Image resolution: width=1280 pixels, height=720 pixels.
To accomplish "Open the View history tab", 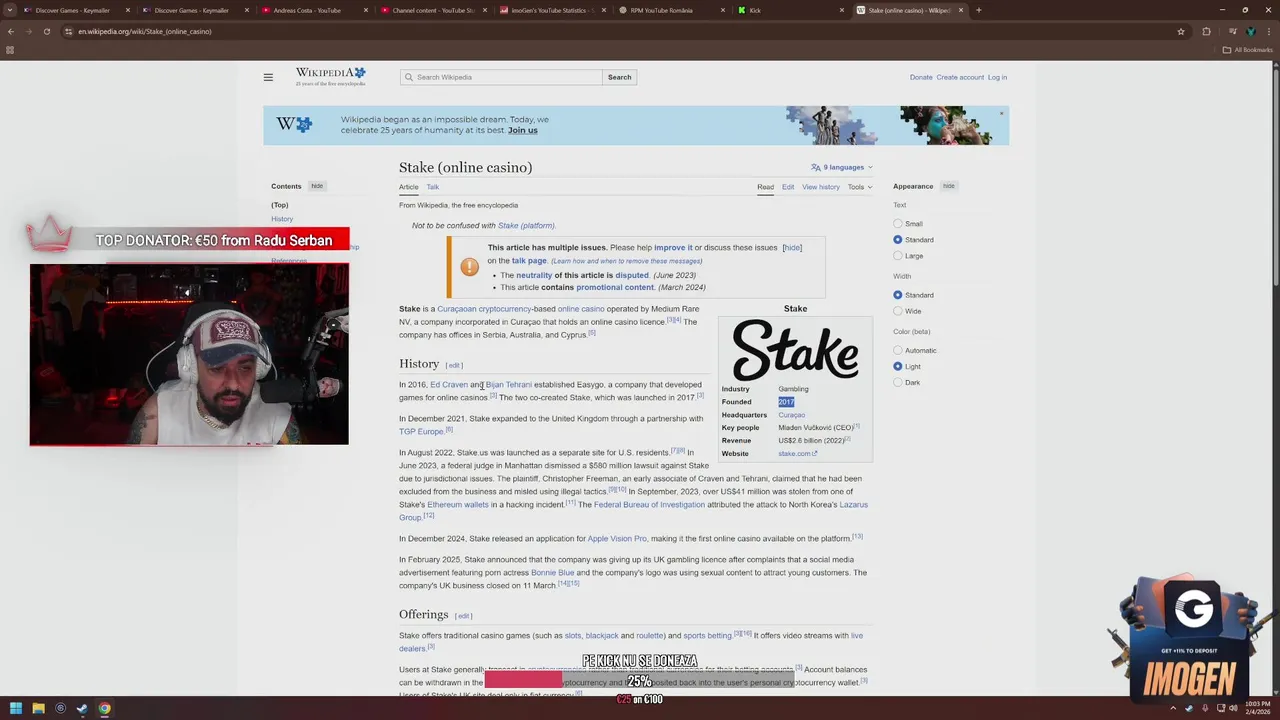I will (821, 187).
